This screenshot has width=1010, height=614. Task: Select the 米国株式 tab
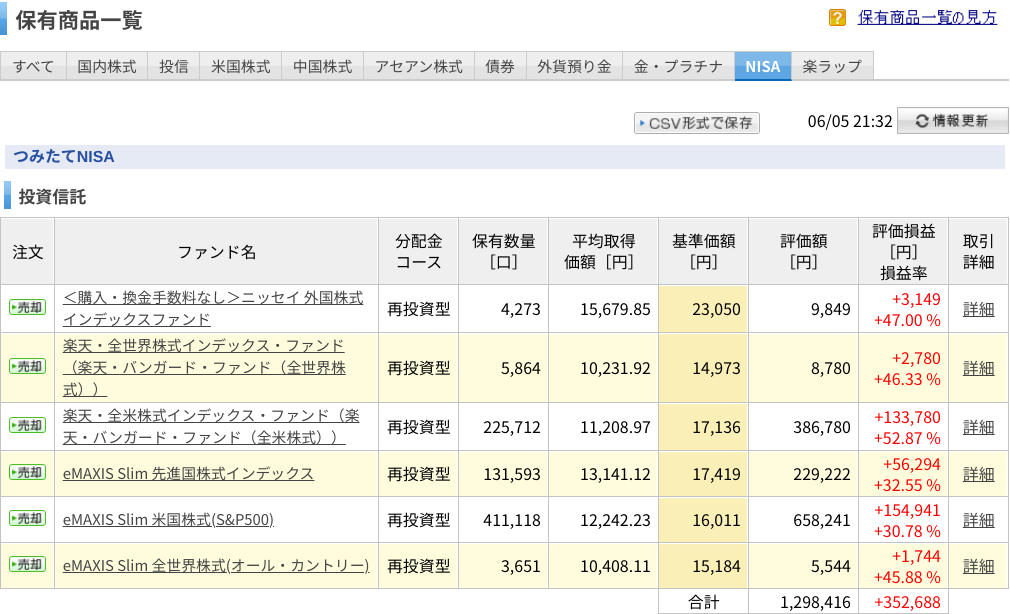(x=241, y=66)
